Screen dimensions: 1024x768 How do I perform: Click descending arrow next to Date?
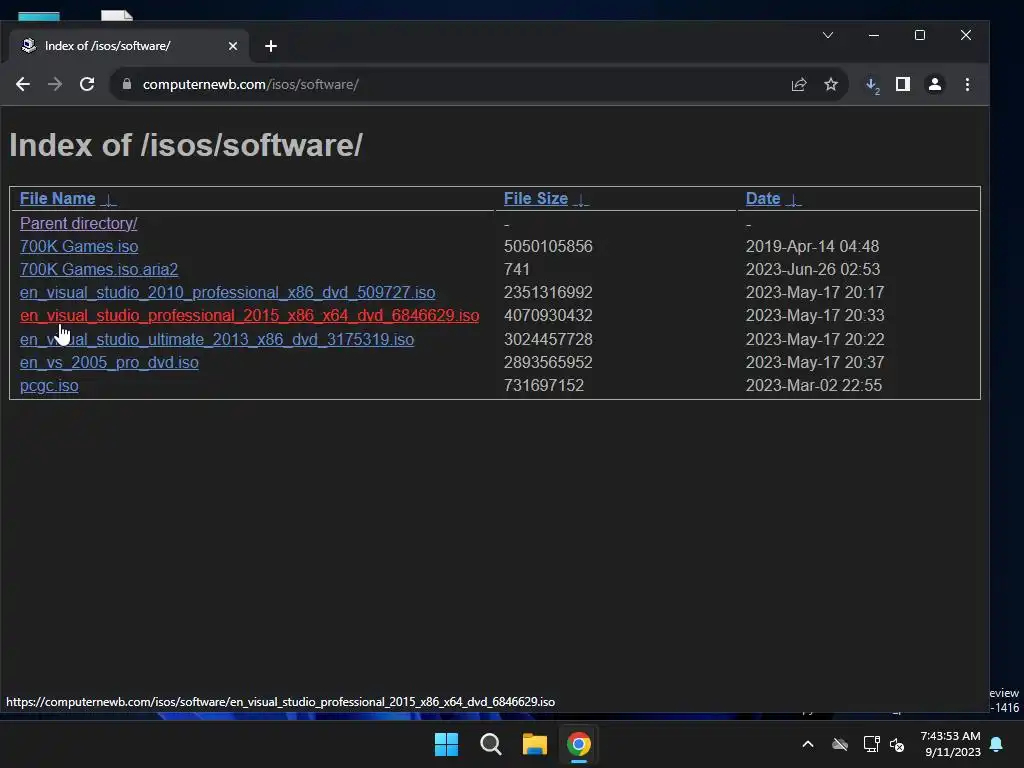coord(793,200)
